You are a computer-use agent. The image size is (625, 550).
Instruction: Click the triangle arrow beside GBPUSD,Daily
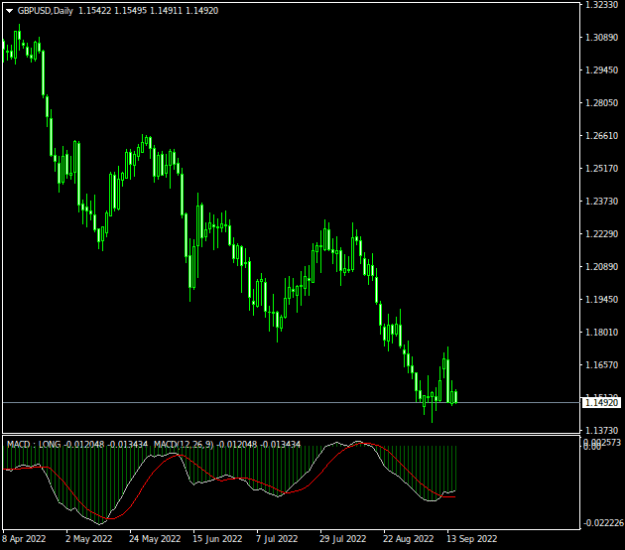coord(10,11)
